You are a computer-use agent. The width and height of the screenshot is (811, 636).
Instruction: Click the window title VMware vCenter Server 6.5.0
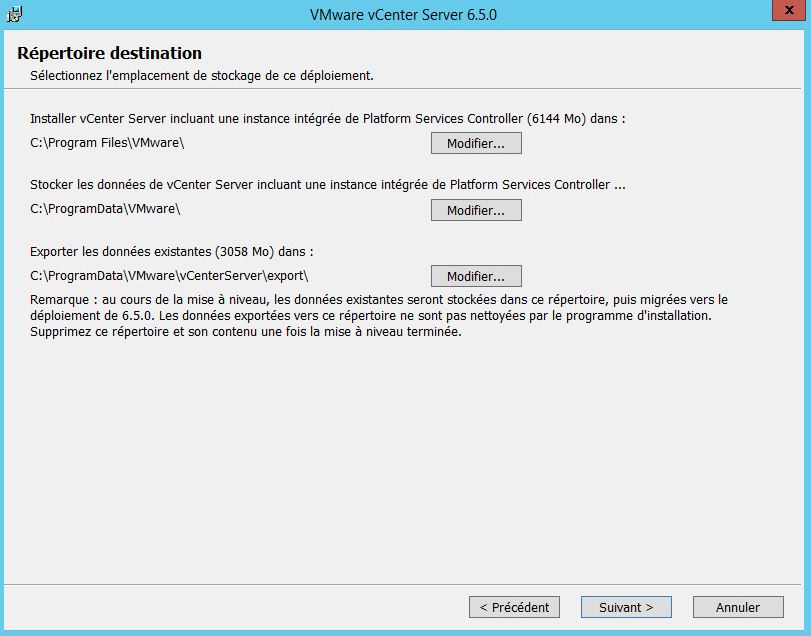pos(403,14)
